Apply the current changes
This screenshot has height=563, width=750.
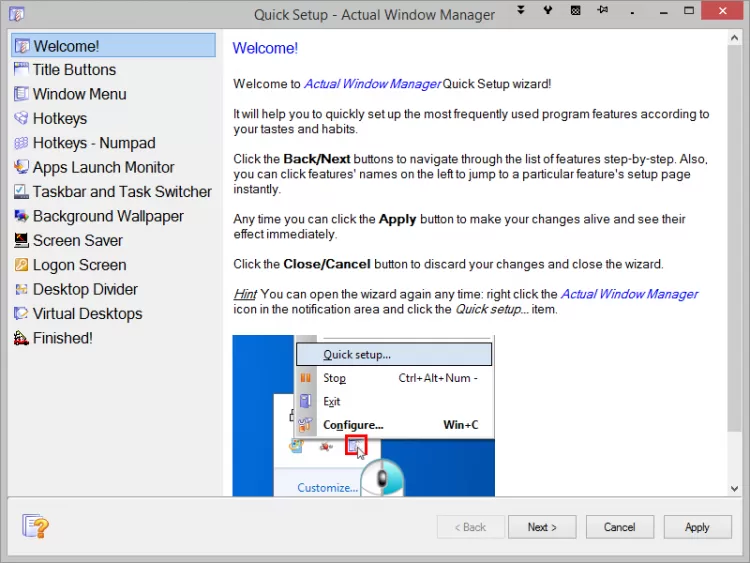point(697,527)
